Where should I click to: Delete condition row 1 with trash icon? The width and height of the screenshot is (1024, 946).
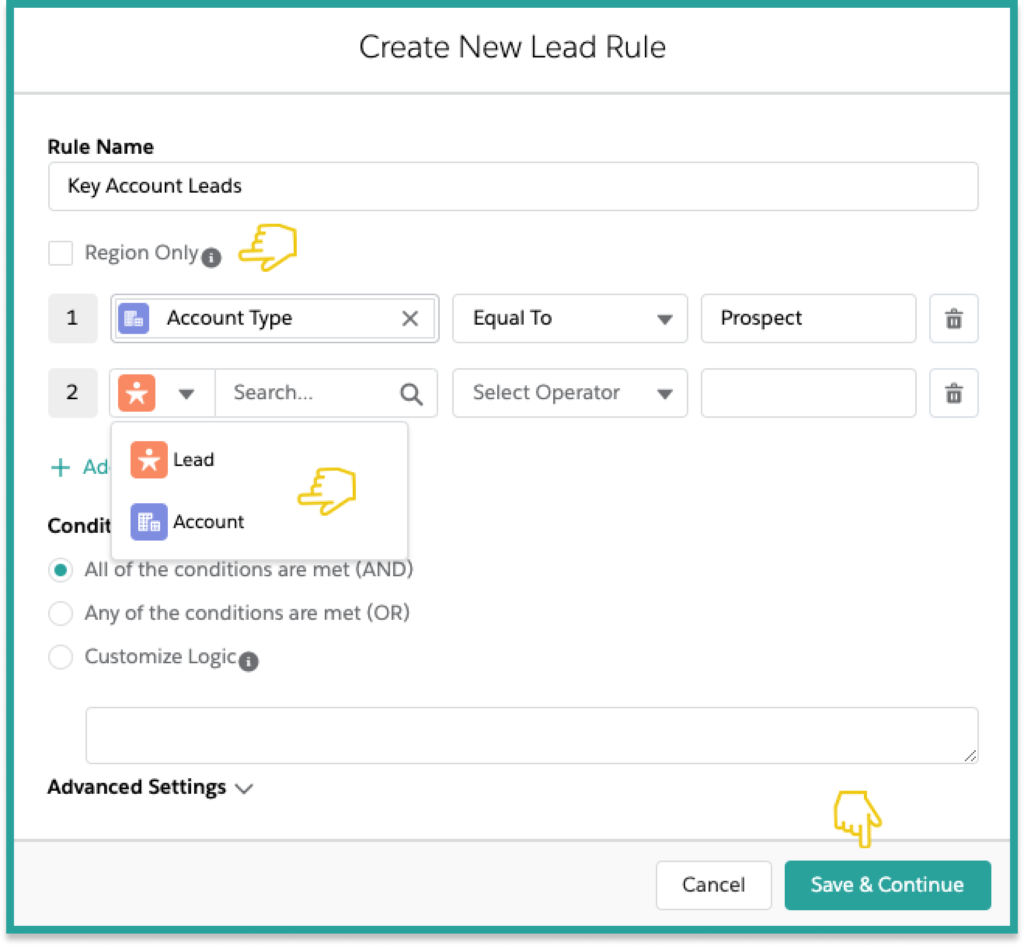tap(953, 319)
